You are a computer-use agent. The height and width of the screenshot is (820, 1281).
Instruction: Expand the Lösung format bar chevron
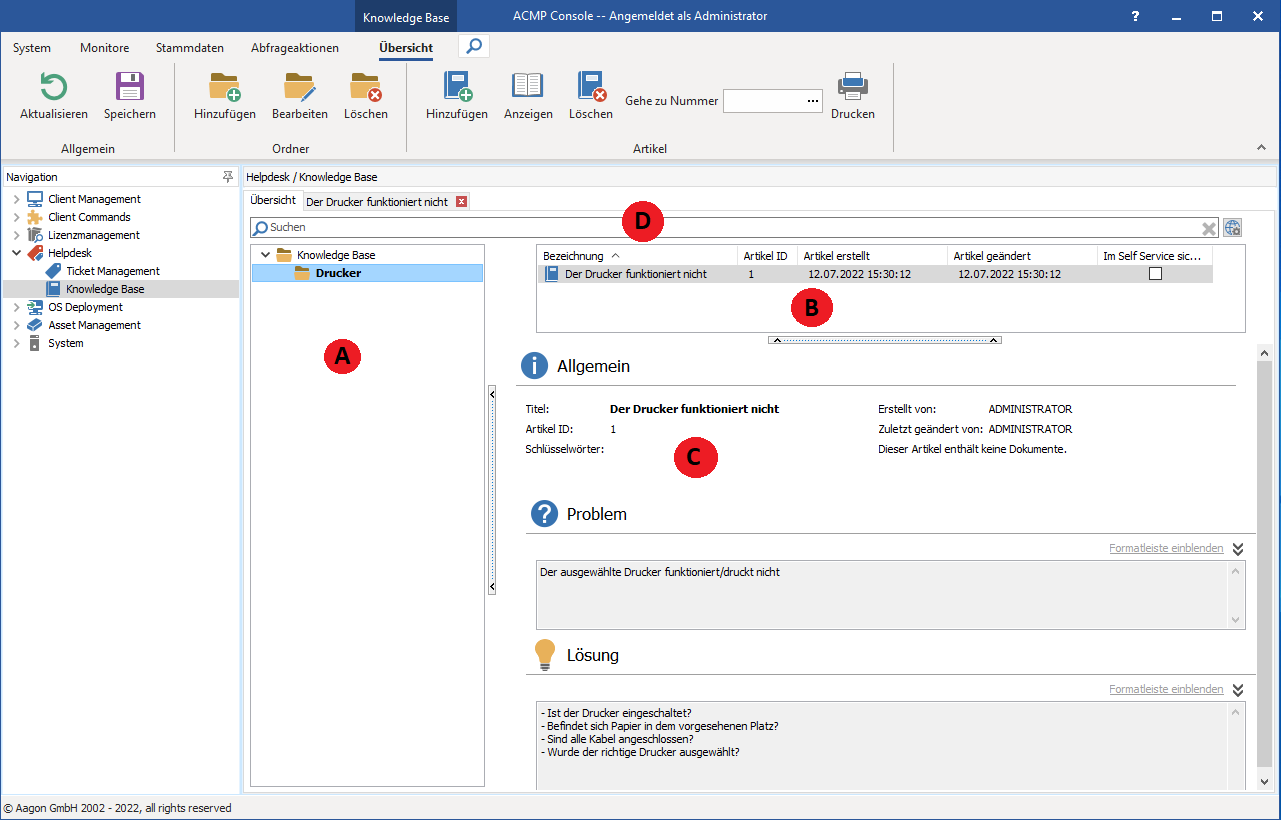tap(1238, 690)
